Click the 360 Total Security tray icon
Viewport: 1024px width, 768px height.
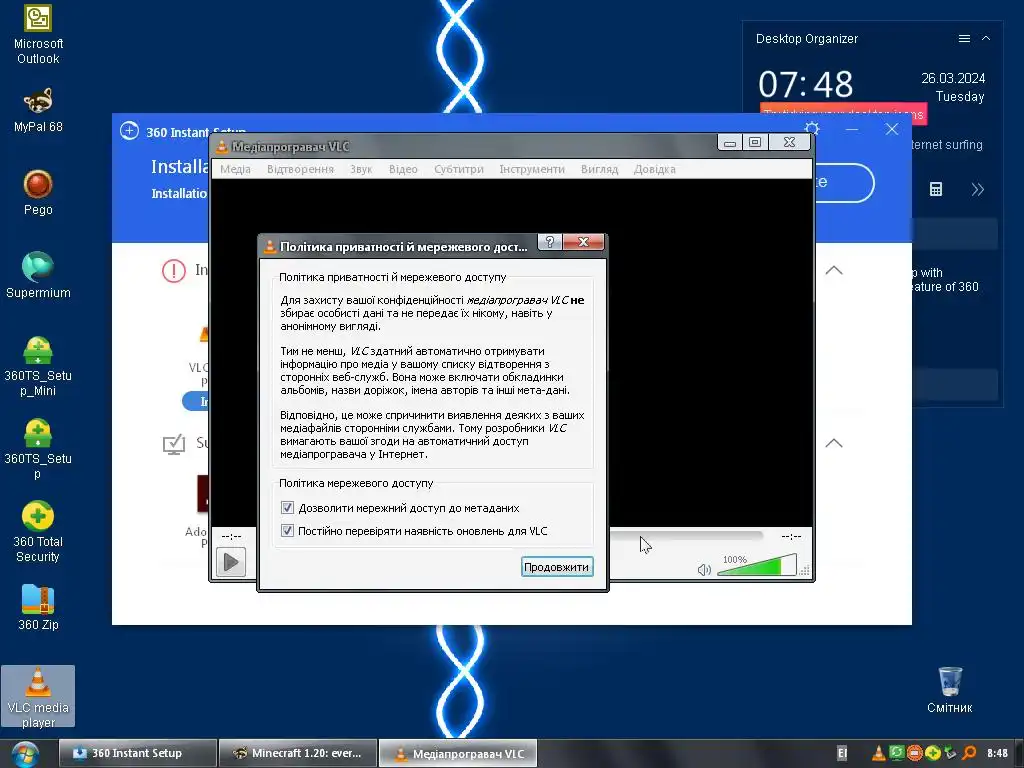[933, 754]
